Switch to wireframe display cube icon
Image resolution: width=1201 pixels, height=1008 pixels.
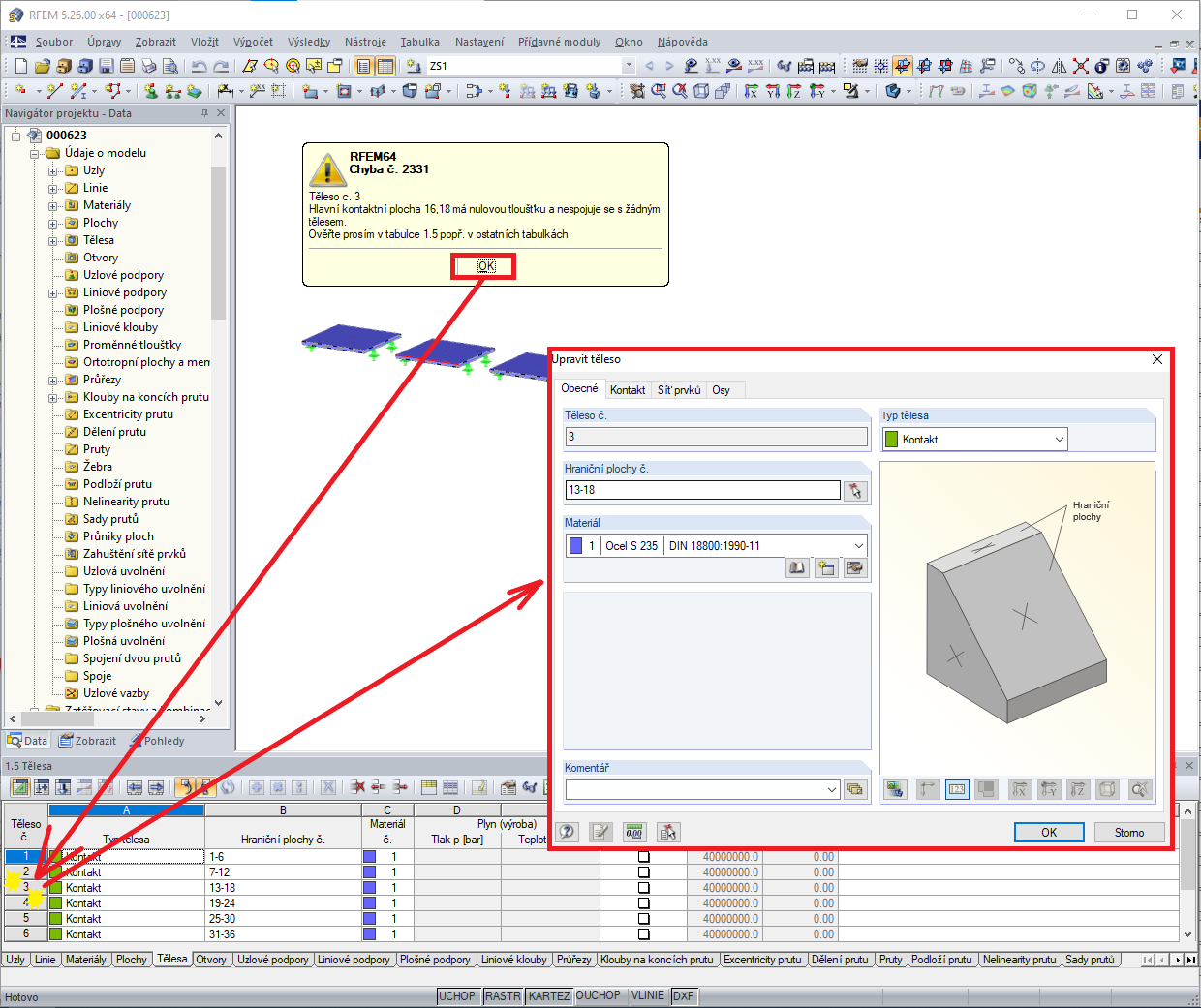701,91
